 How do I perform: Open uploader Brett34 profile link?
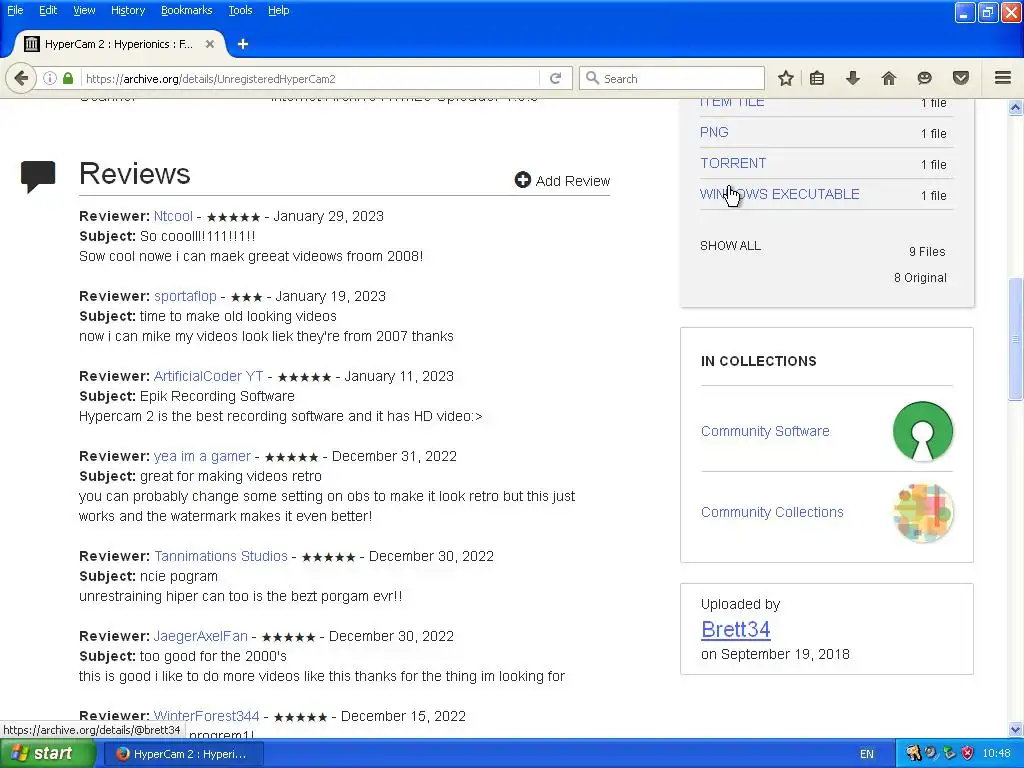pyautogui.click(x=735, y=629)
